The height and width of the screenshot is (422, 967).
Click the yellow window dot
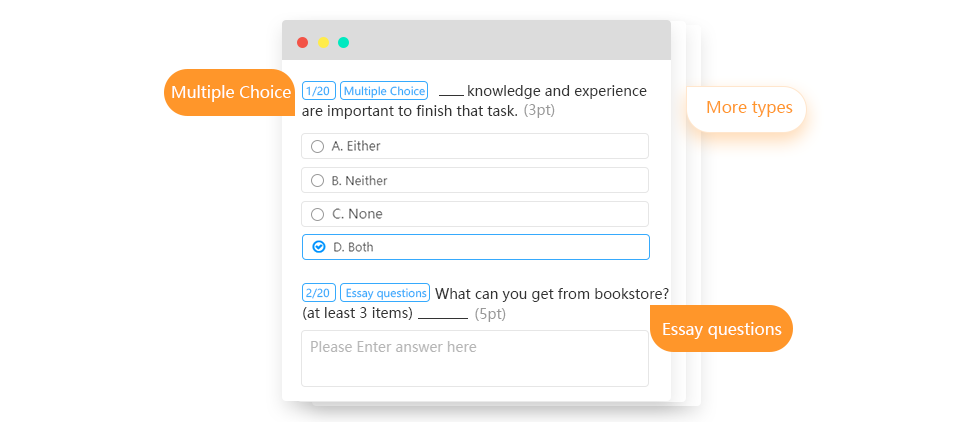coord(323,42)
